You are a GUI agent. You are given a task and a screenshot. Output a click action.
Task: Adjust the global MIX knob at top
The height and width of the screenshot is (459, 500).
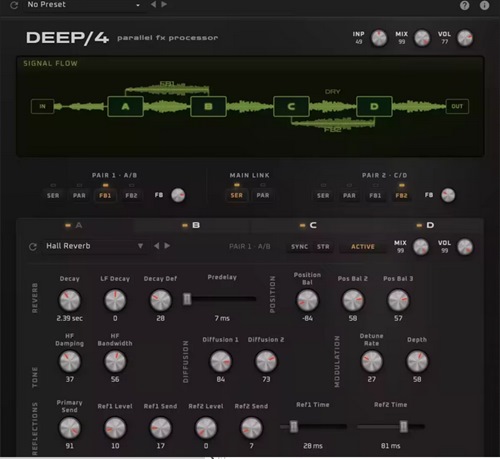(x=422, y=38)
